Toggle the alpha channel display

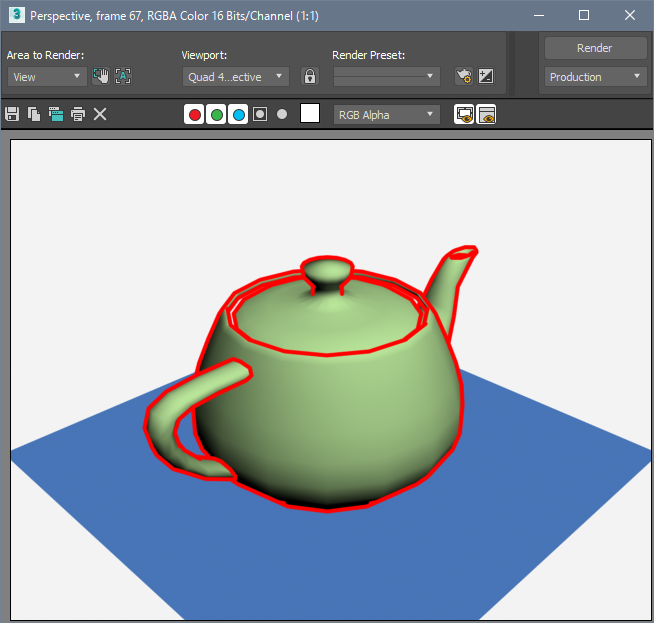pyautogui.click(x=260, y=114)
